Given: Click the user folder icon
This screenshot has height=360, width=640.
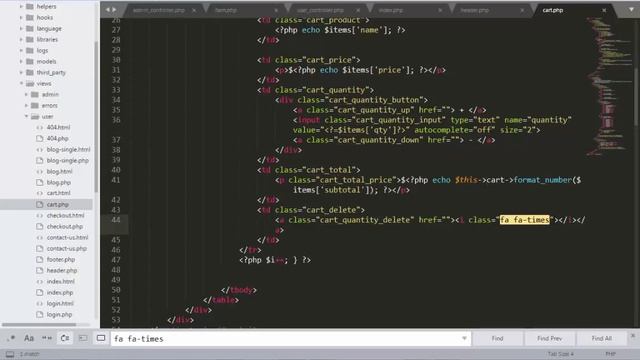Looking at the screenshot, I should coord(35,117).
